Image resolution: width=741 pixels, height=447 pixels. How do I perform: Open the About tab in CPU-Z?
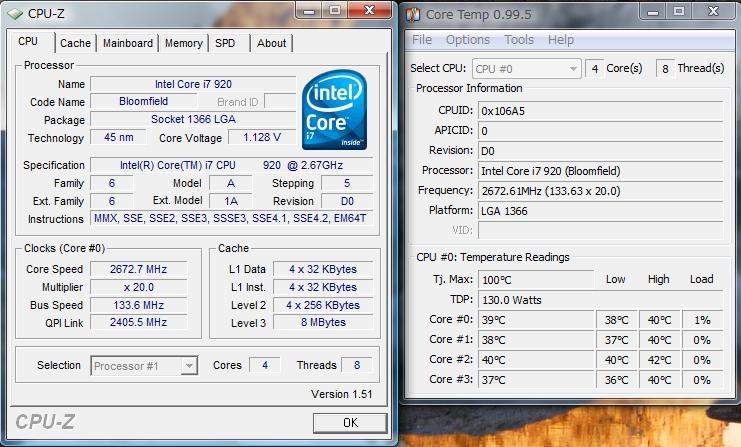pyautogui.click(x=271, y=43)
